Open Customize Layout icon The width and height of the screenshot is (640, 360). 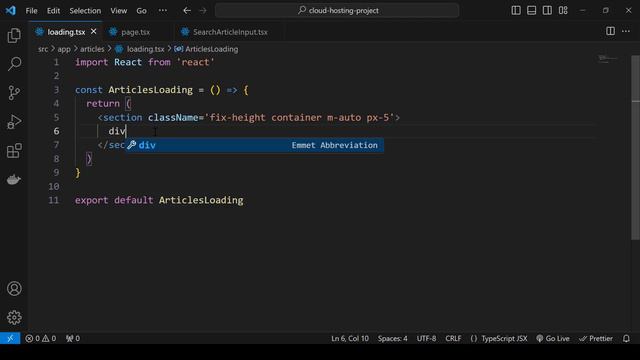coord(563,11)
